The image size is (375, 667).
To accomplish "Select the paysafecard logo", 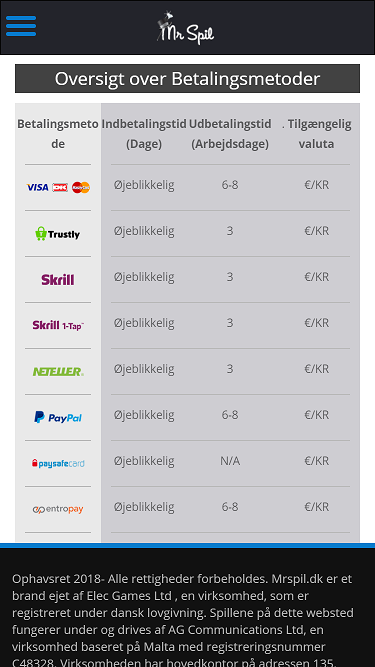I will [x=58, y=463].
